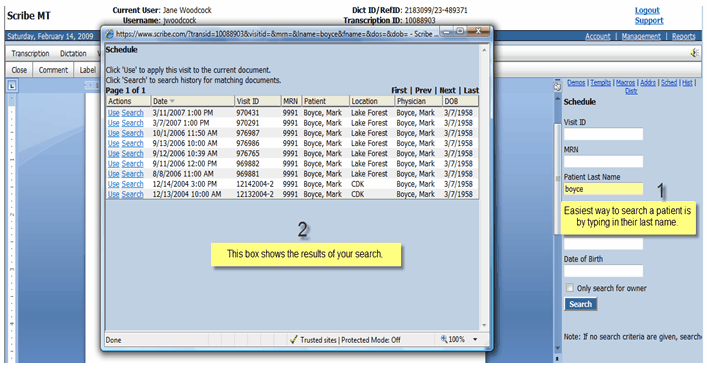Enable Only search for owner checkbox
Image resolution: width=707 pixels, height=365 pixels.
coord(570,288)
